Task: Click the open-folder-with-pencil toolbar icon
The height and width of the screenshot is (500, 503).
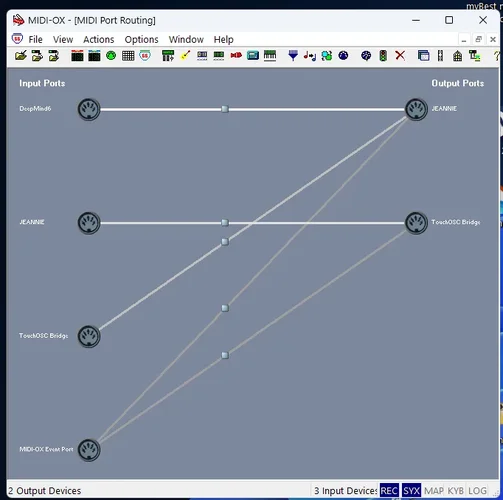Action: pyautogui.click(x=21, y=56)
